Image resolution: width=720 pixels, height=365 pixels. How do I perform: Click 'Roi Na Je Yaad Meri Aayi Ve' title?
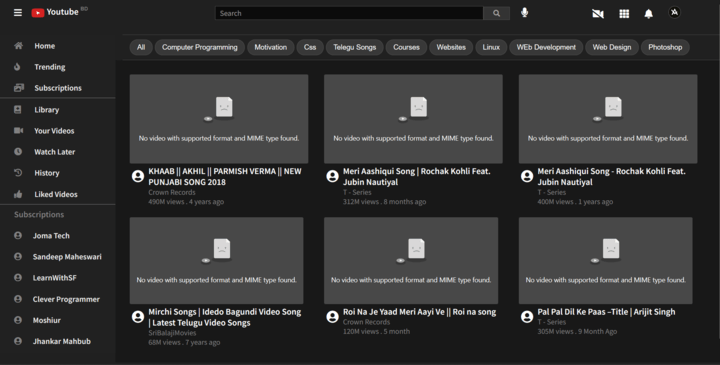419,312
